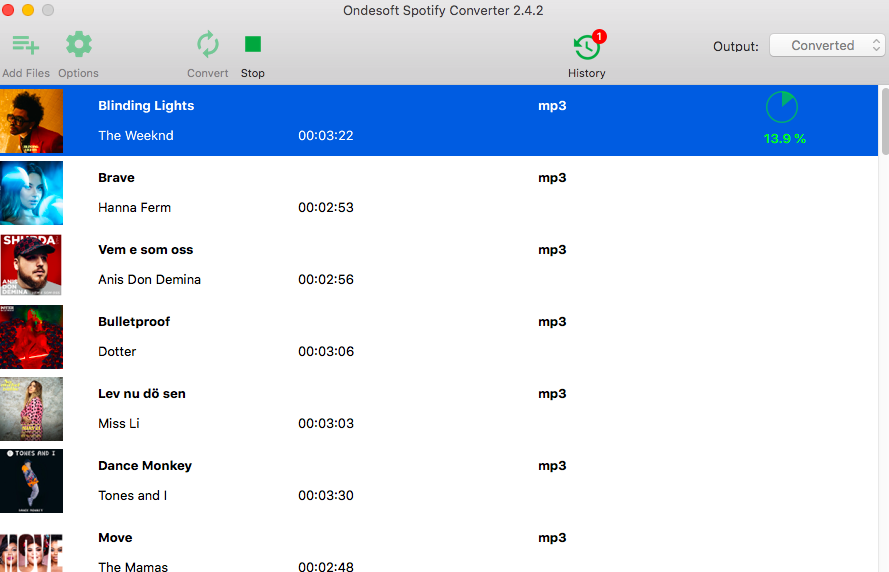Click the duration 00:03:03

(x=326, y=423)
